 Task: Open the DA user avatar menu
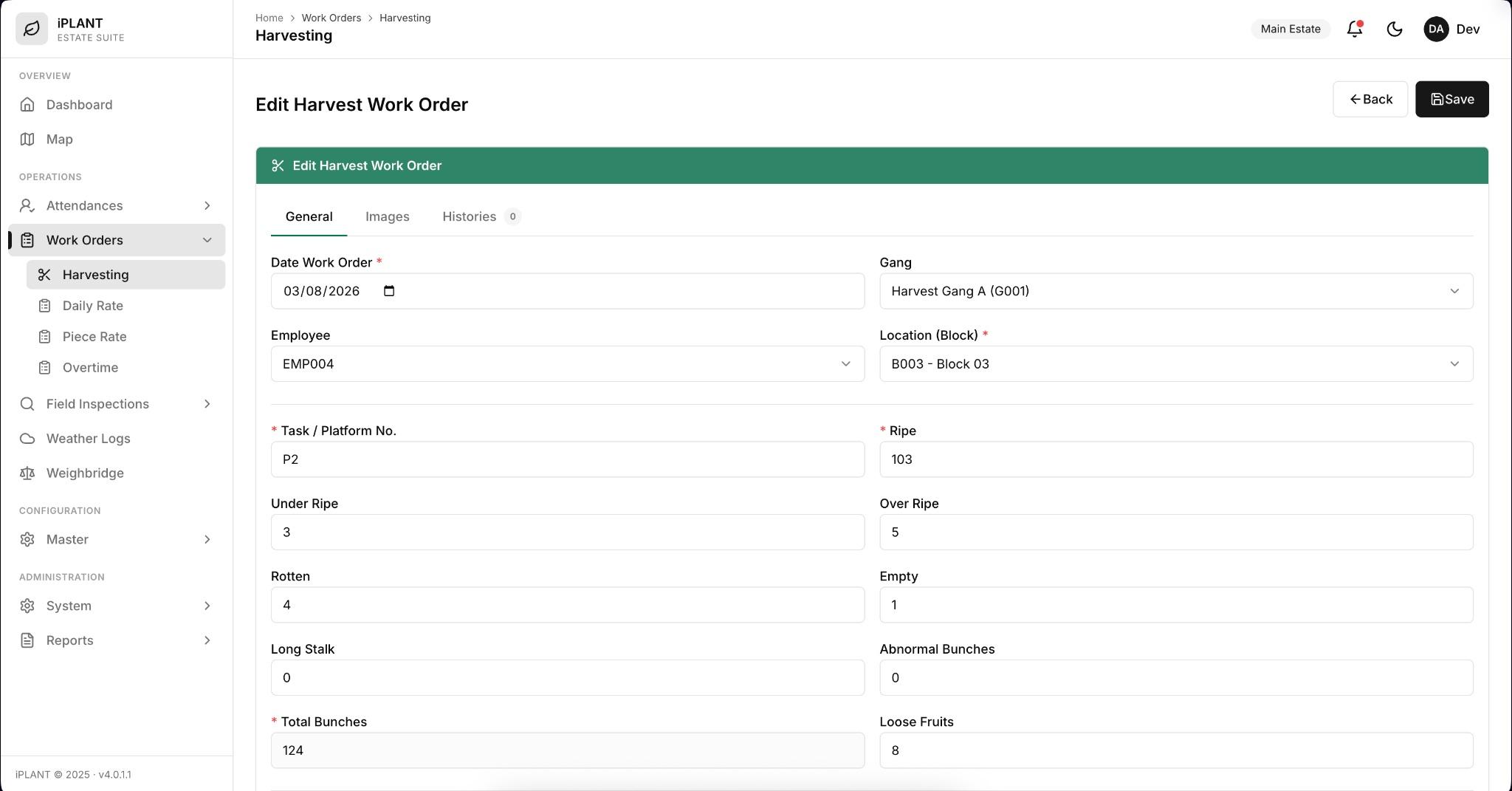click(1435, 29)
